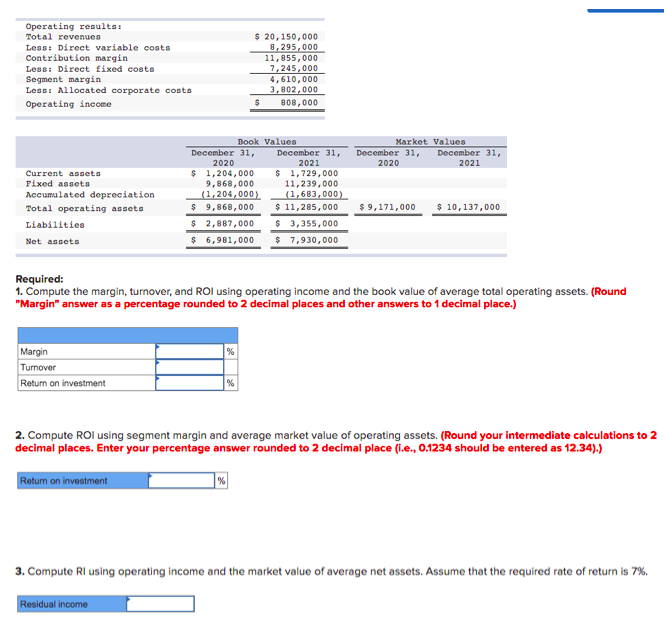Select the part 1 Return on investment input
664x628 pixels.
tap(189, 383)
